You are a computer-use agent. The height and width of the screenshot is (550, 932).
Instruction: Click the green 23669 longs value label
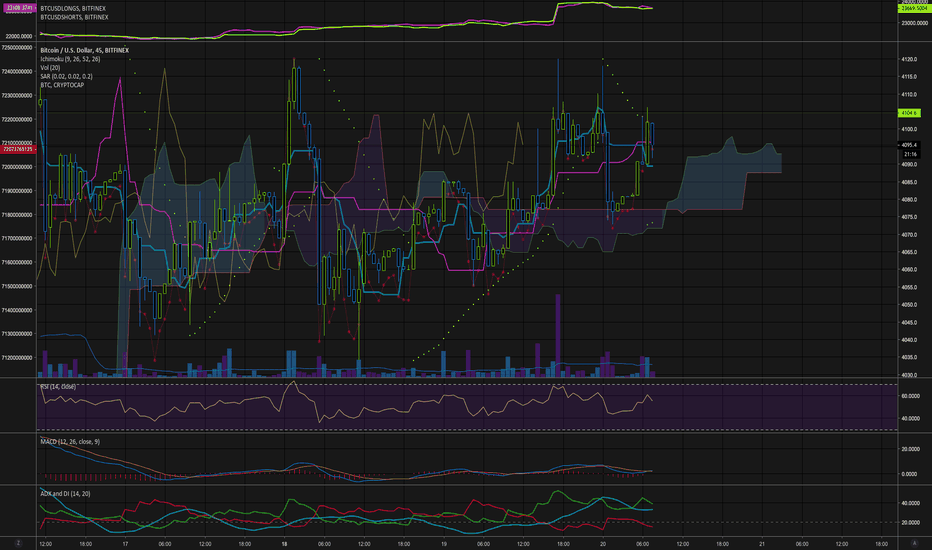914,8
